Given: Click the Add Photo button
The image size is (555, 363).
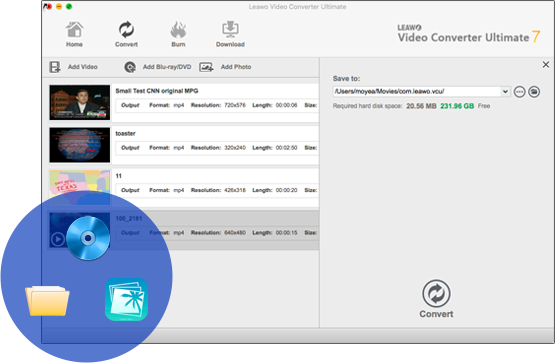Looking at the screenshot, I should [x=225, y=67].
